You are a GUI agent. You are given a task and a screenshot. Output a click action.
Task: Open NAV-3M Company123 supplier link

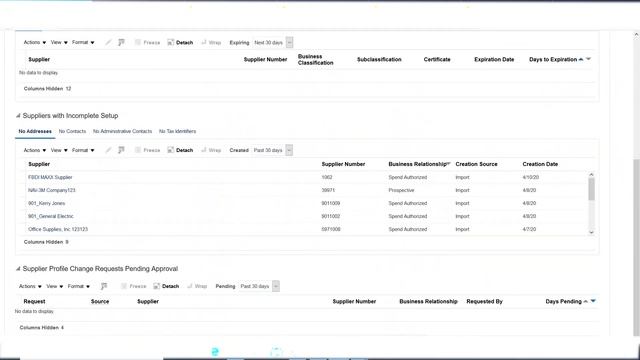[x=52, y=191]
